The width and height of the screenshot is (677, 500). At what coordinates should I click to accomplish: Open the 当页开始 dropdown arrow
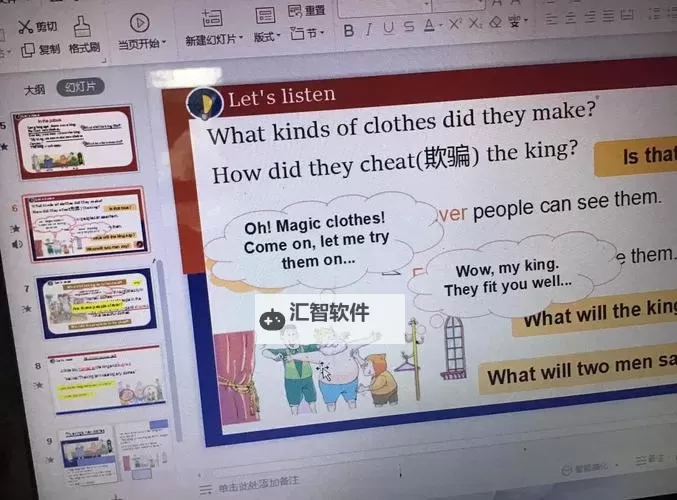[x=164, y=43]
